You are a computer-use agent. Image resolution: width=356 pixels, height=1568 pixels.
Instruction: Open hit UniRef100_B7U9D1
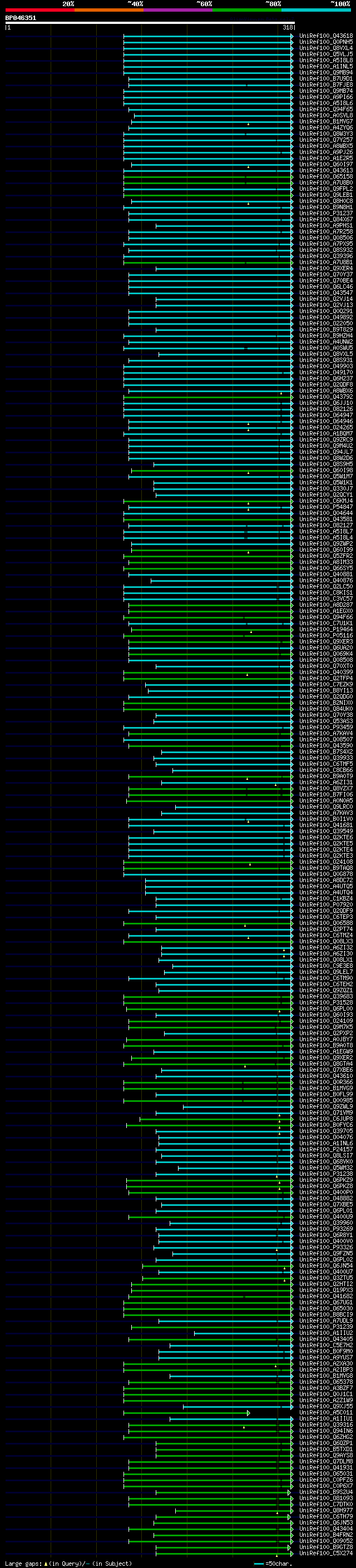[325, 78]
